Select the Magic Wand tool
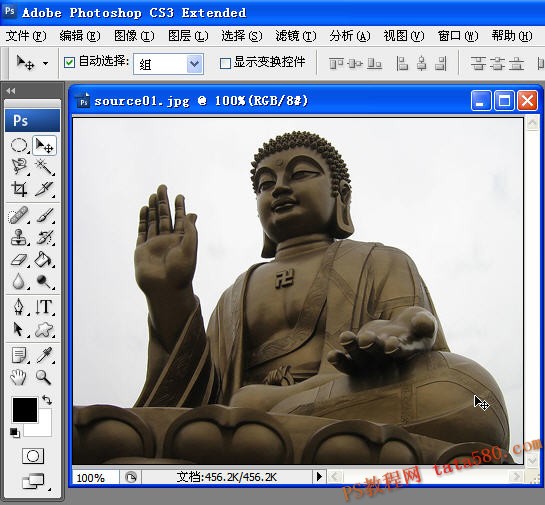The height and width of the screenshot is (505, 545). coord(44,167)
